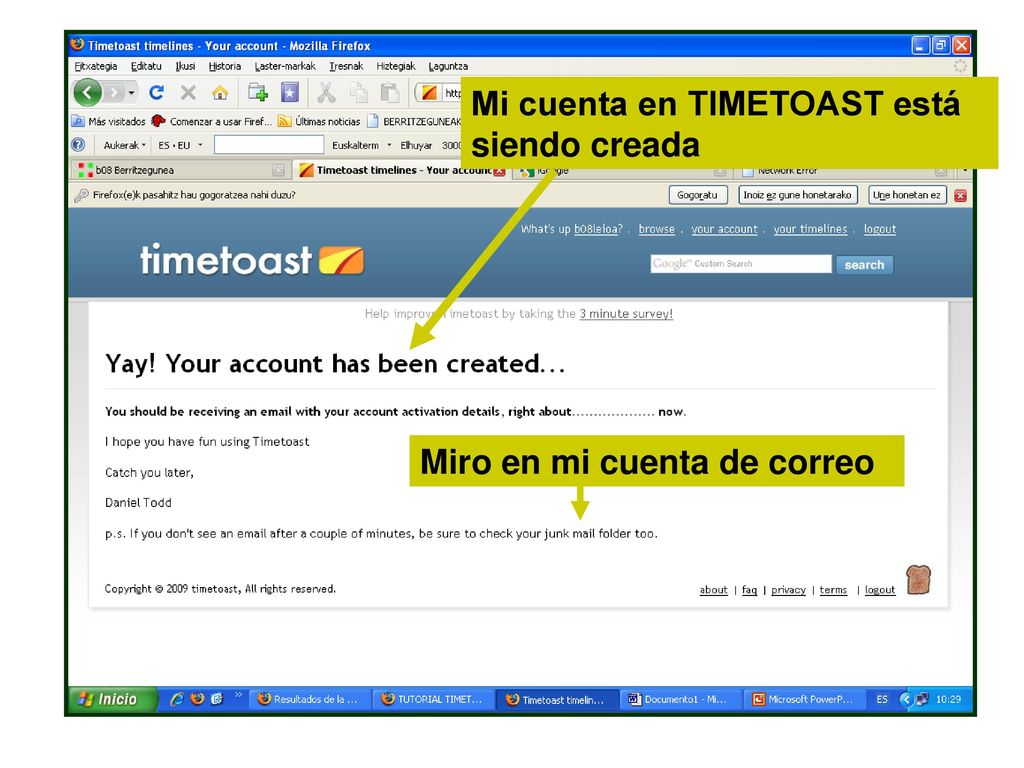
Task: Switch to TUTORIAL TIMET... taskbar window
Action: pos(433,699)
